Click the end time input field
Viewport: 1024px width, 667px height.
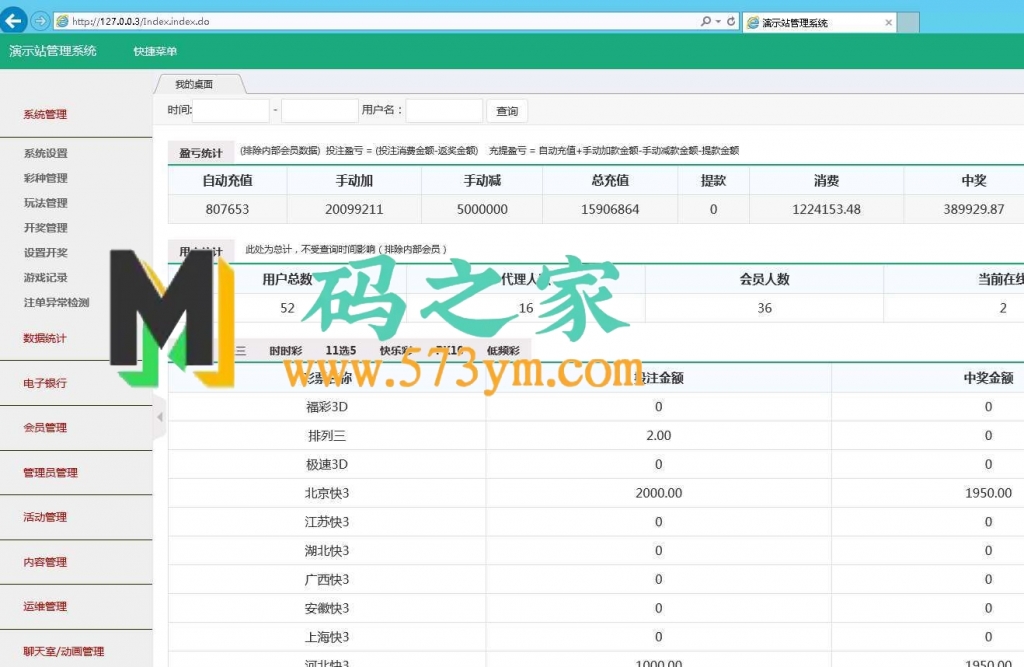click(319, 110)
